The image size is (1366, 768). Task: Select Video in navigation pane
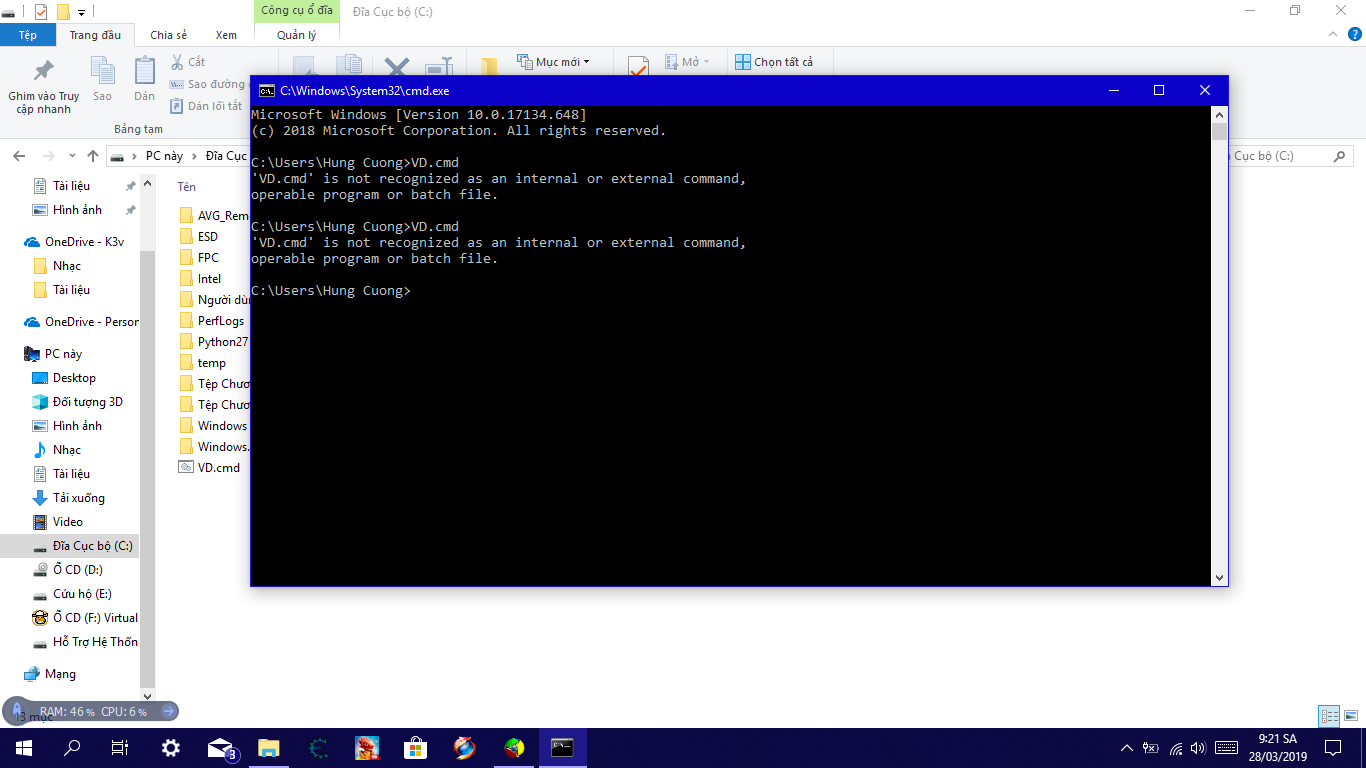67,522
